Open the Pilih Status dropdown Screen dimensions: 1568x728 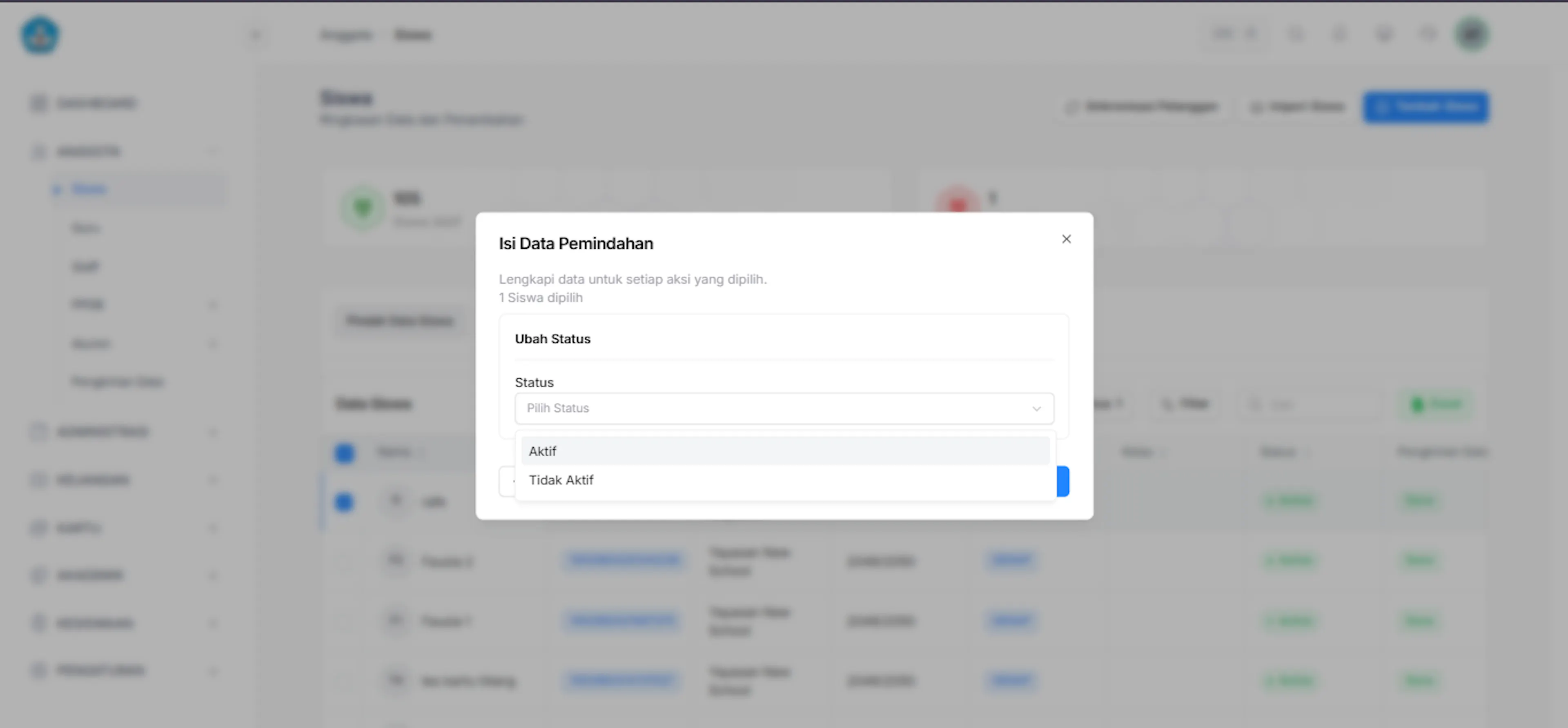pyautogui.click(x=784, y=408)
